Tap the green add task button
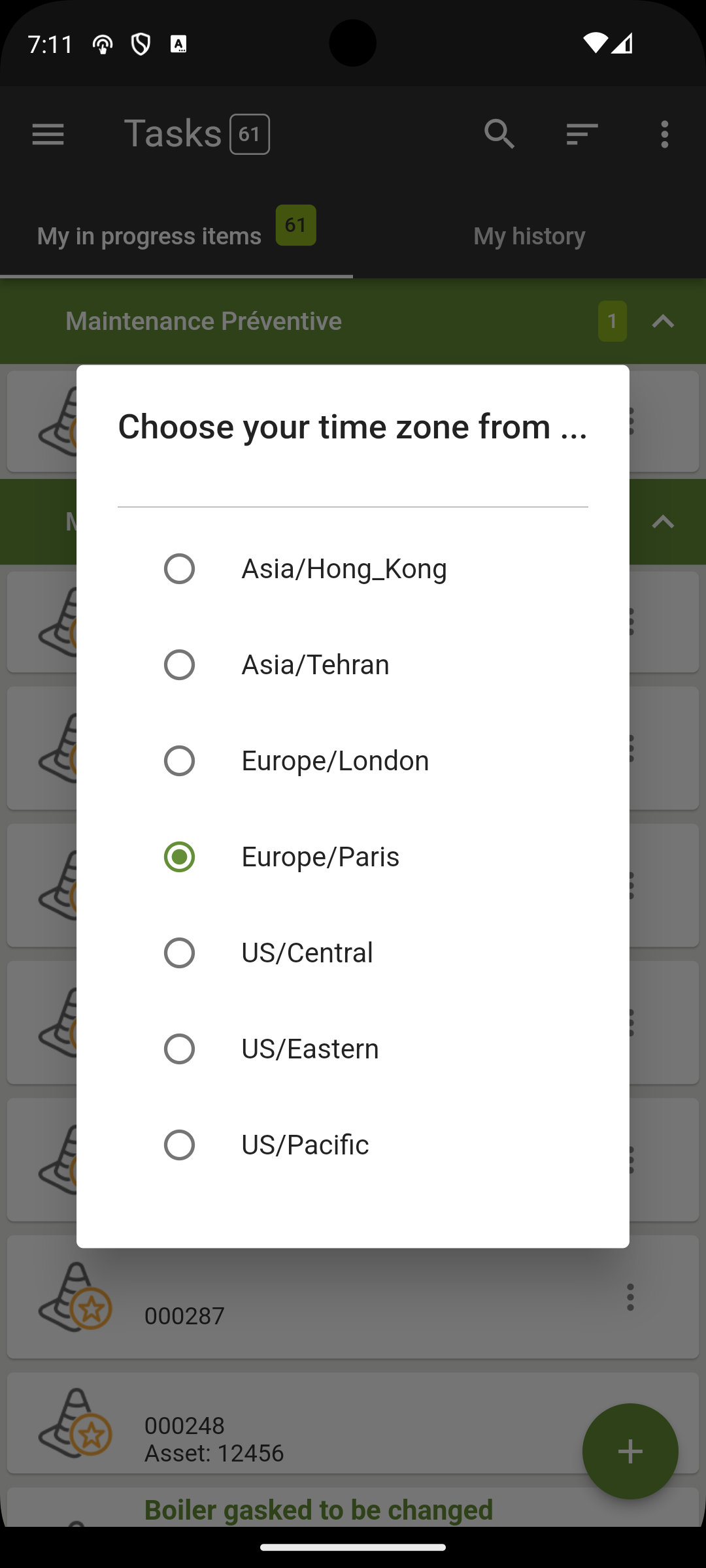The width and height of the screenshot is (706, 1568). coord(630,1451)
